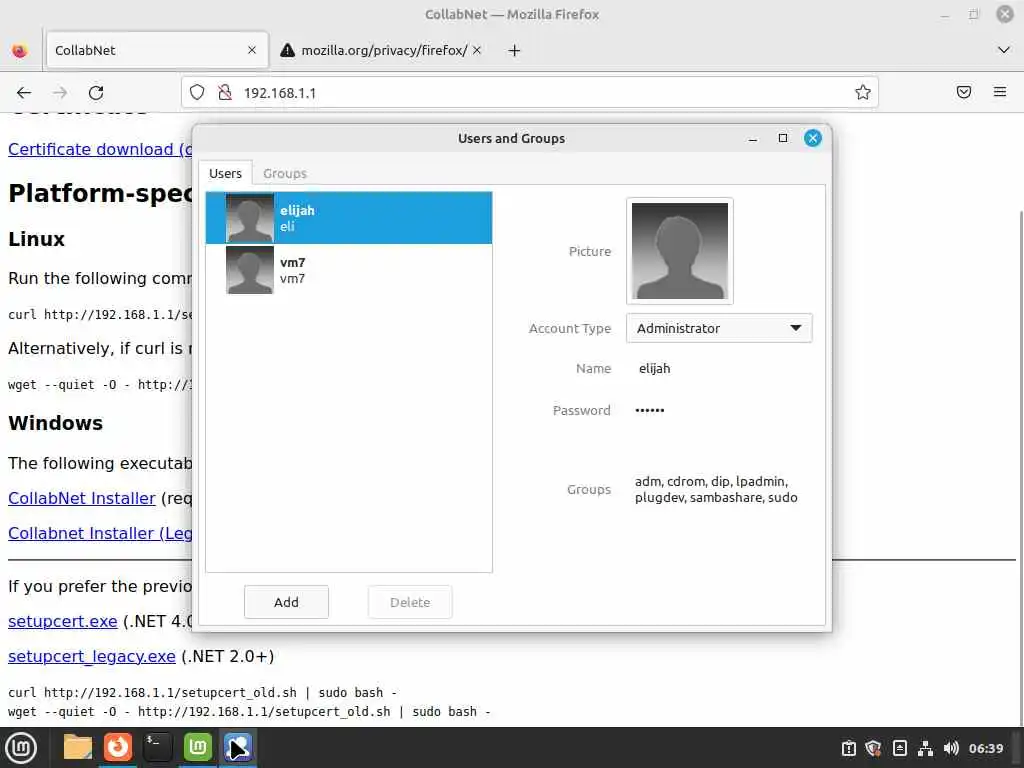
Task: Open Pocket save icon in toolbar
Action: [x=964, y=92]
